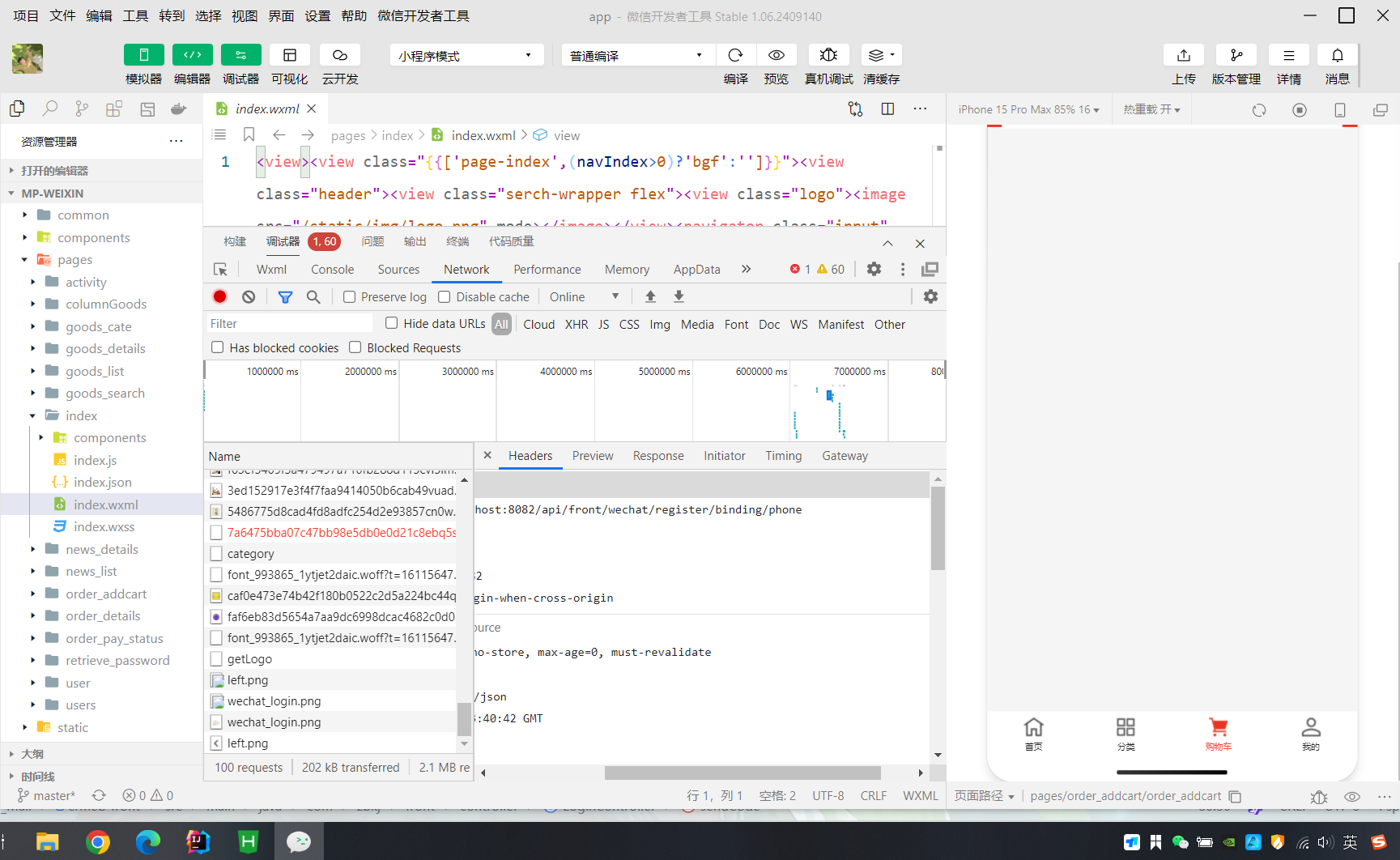
Task: Filter requests by JS type
Action: click(603, 324)
